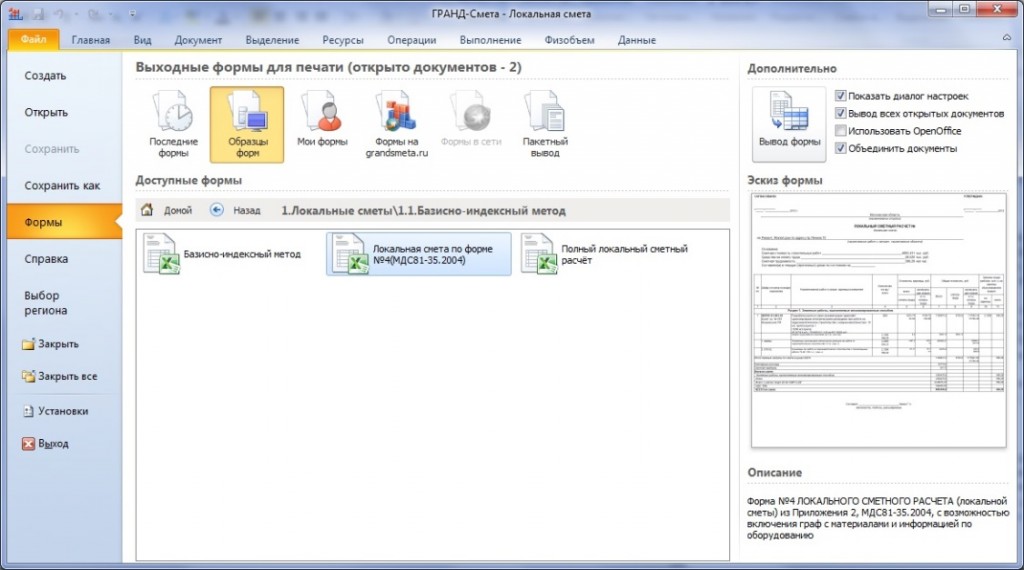Switch to the Операции tab
This screenshot has width=1024, height=570.
411,40
